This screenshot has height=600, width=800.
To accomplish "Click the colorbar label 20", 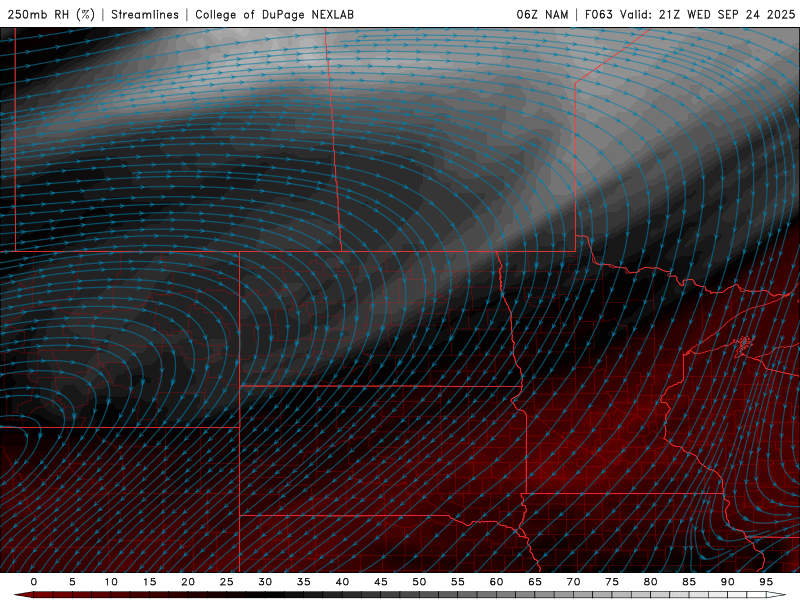I will coord(188,582).
